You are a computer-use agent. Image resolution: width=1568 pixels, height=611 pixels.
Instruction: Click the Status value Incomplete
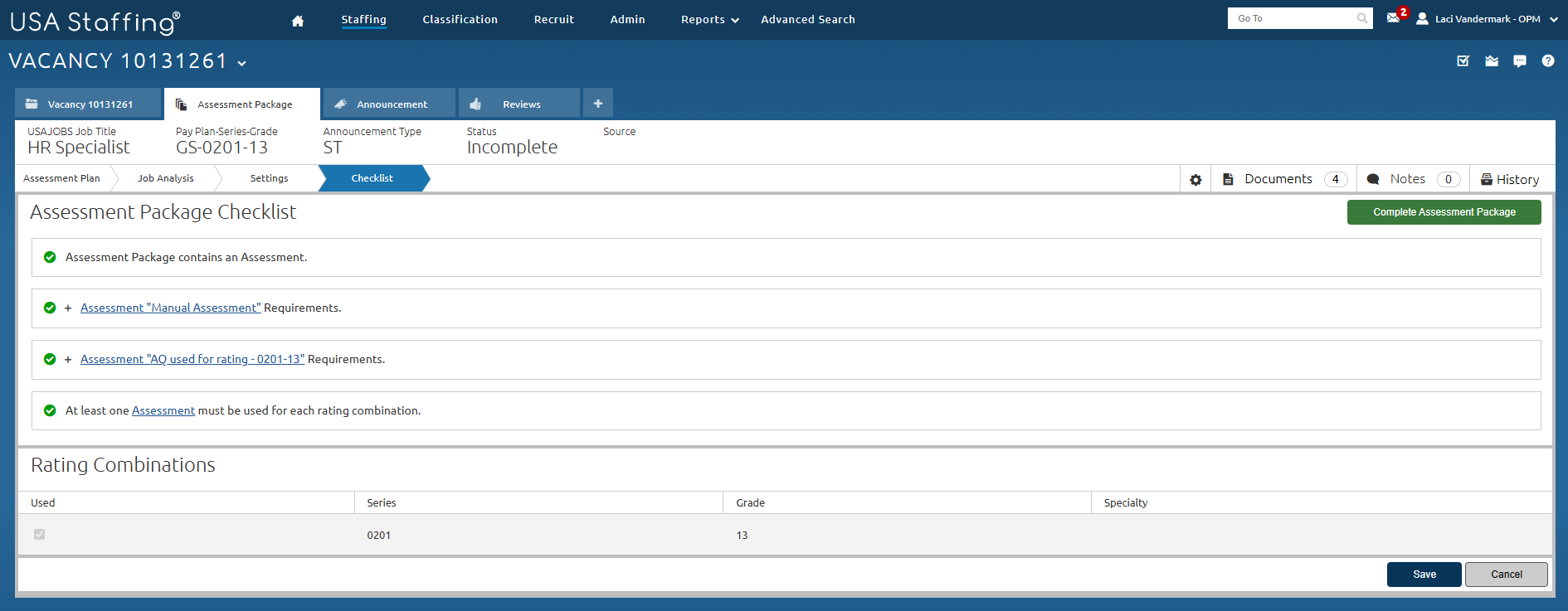(512, 148)
